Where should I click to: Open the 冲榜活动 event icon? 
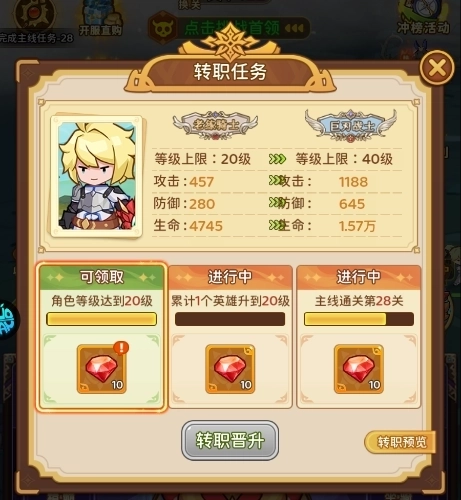pos(423,17)
